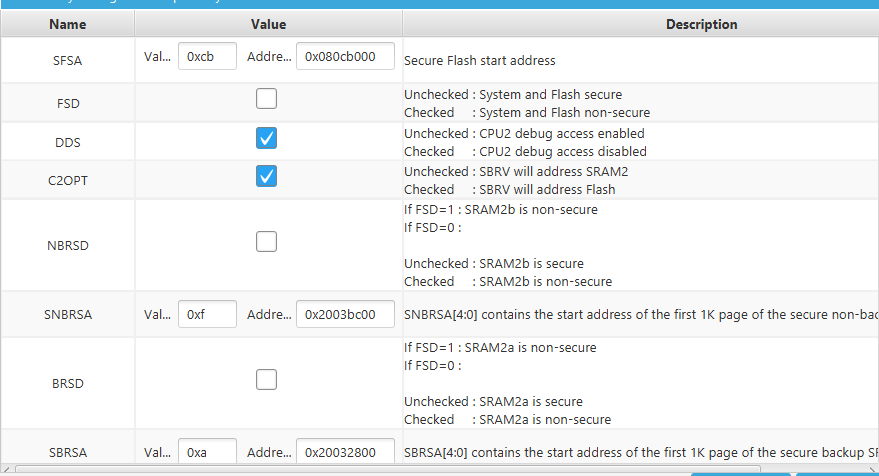
Task: Click the Value column header
Action: pyautogui.click(x=269, y=24)
